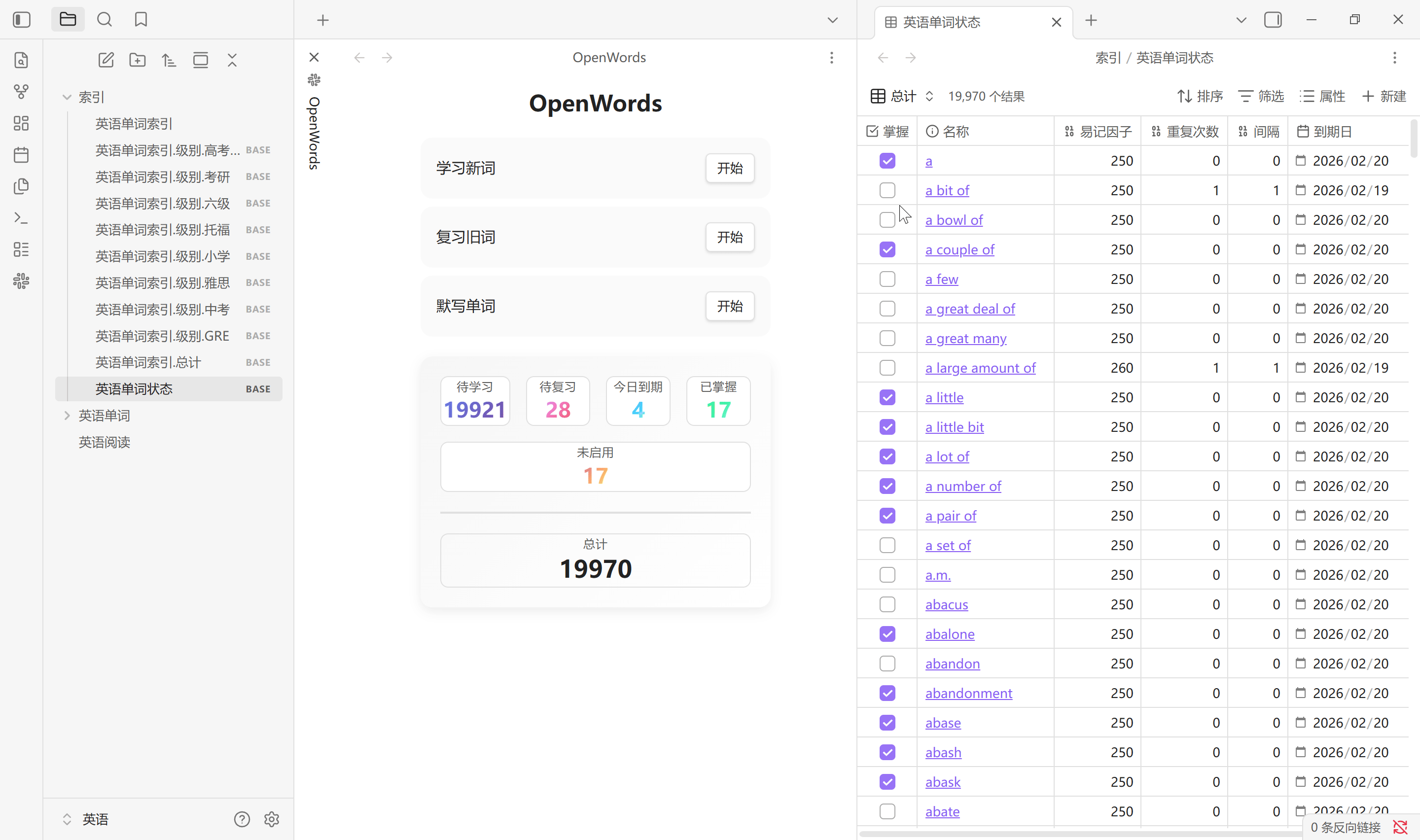
Task: Uncheck mastered box for 'a couple of'
Action: (x=887, y=249)
